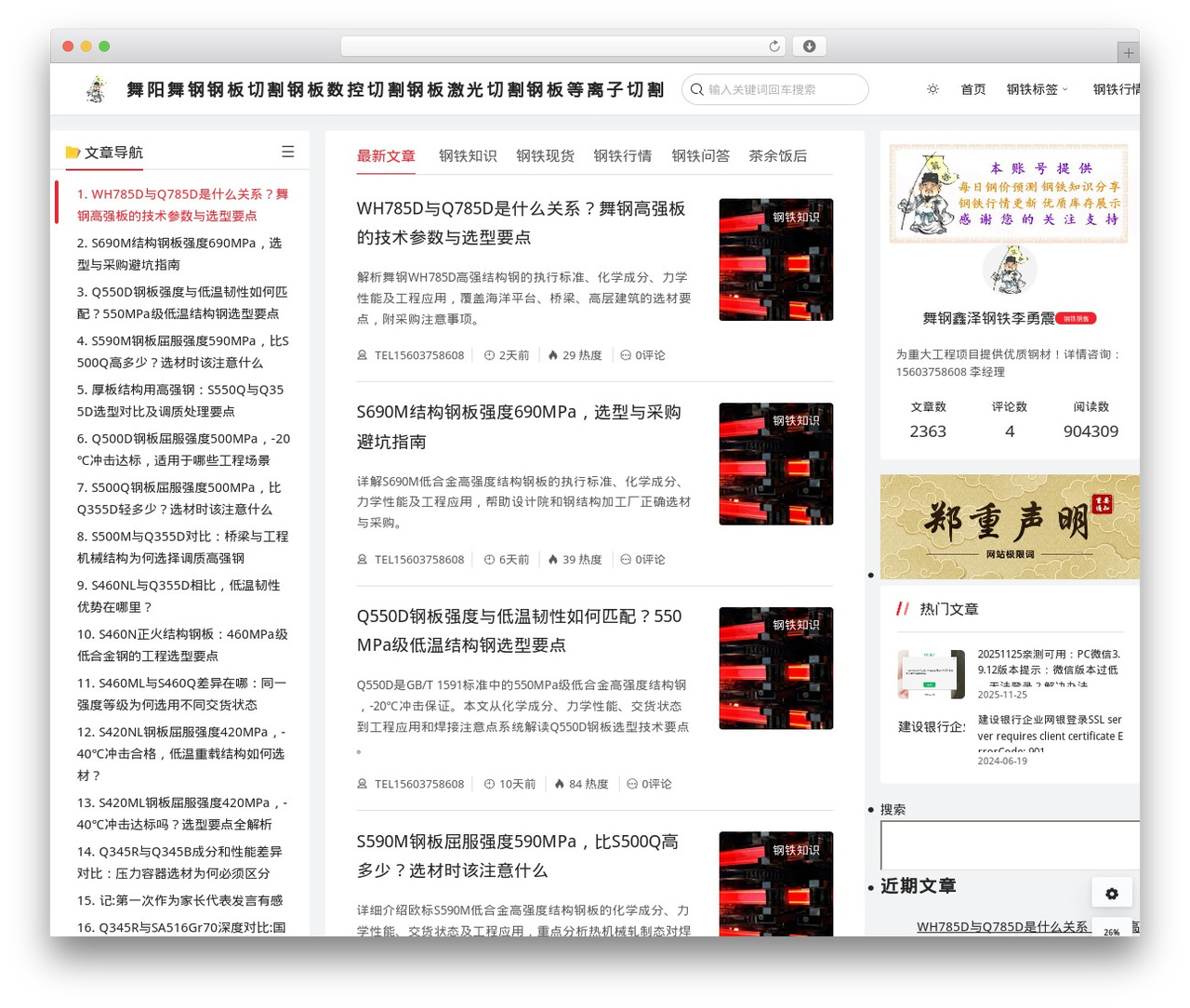
Task: Click the sidebar 搜索 text box
Action: tap(1010, 845)
